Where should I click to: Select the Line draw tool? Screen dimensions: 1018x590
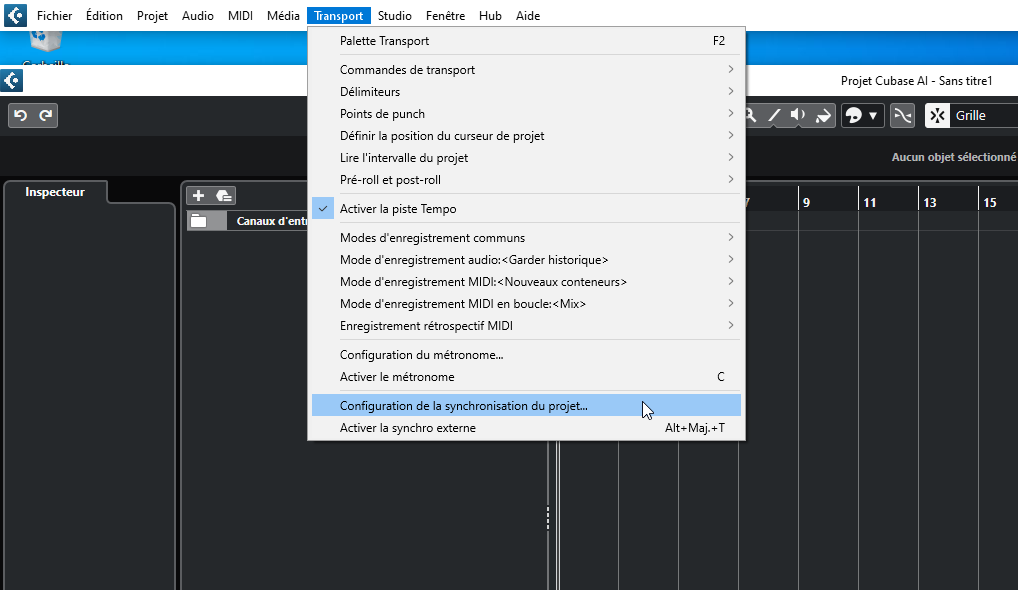(774, 115)
